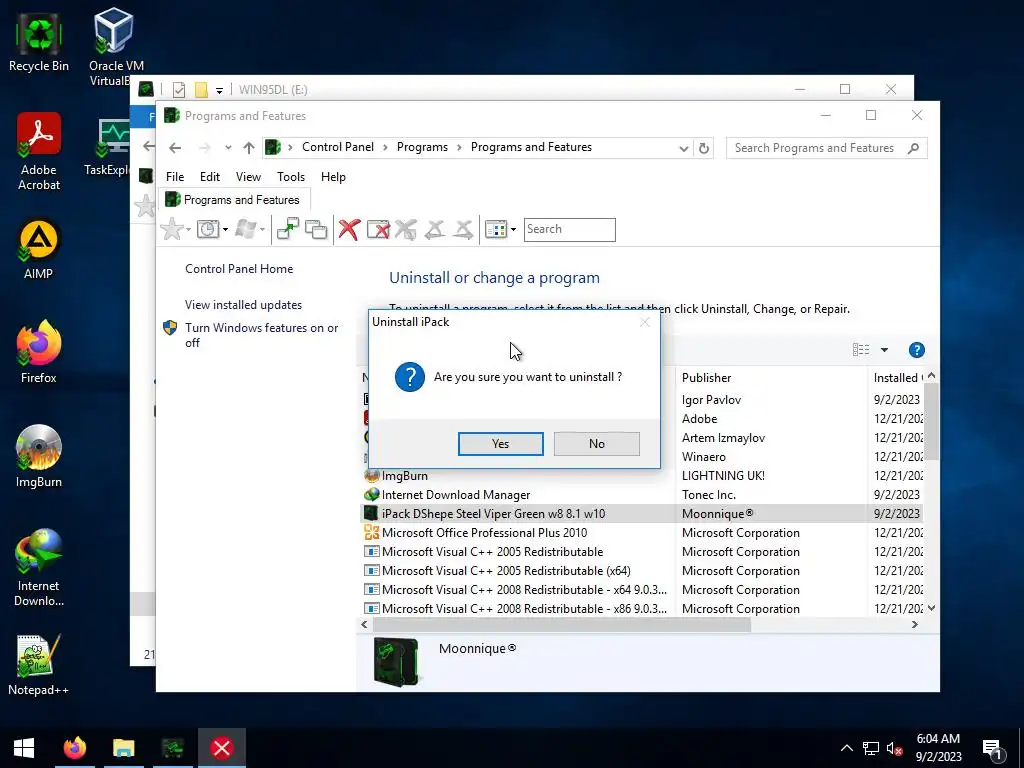Open the File menu
The width and height of the screenshot is (1024, 768).
tap(175, 177)
